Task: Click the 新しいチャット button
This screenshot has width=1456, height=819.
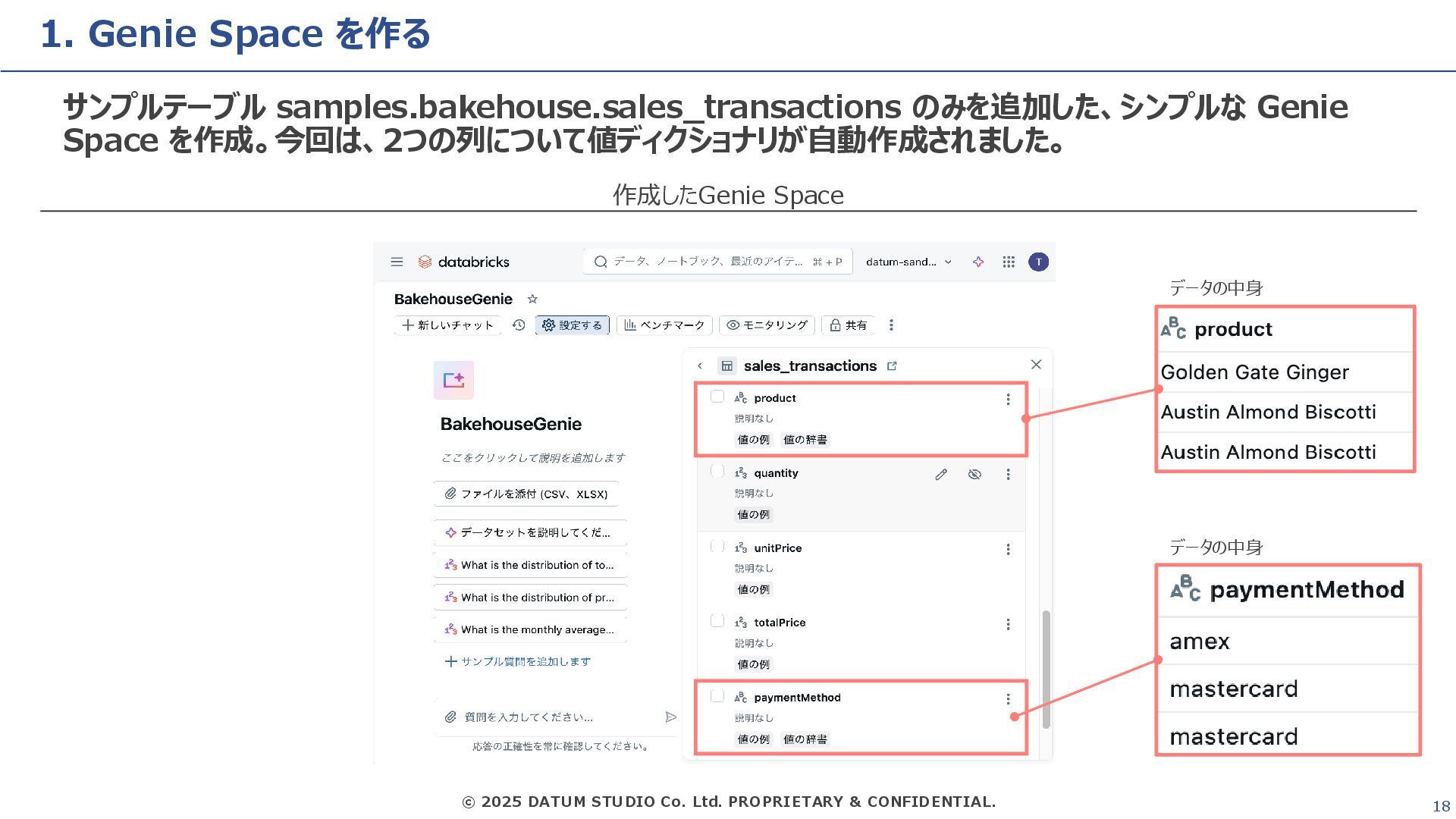Action: (x=447, y=325)
